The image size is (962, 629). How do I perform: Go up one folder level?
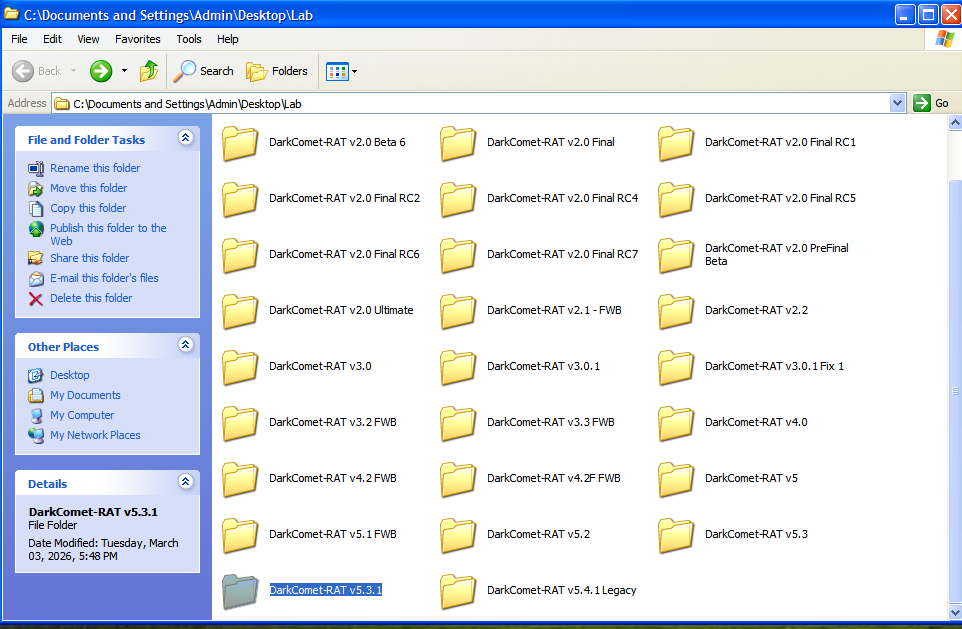(x=149, y=71)
